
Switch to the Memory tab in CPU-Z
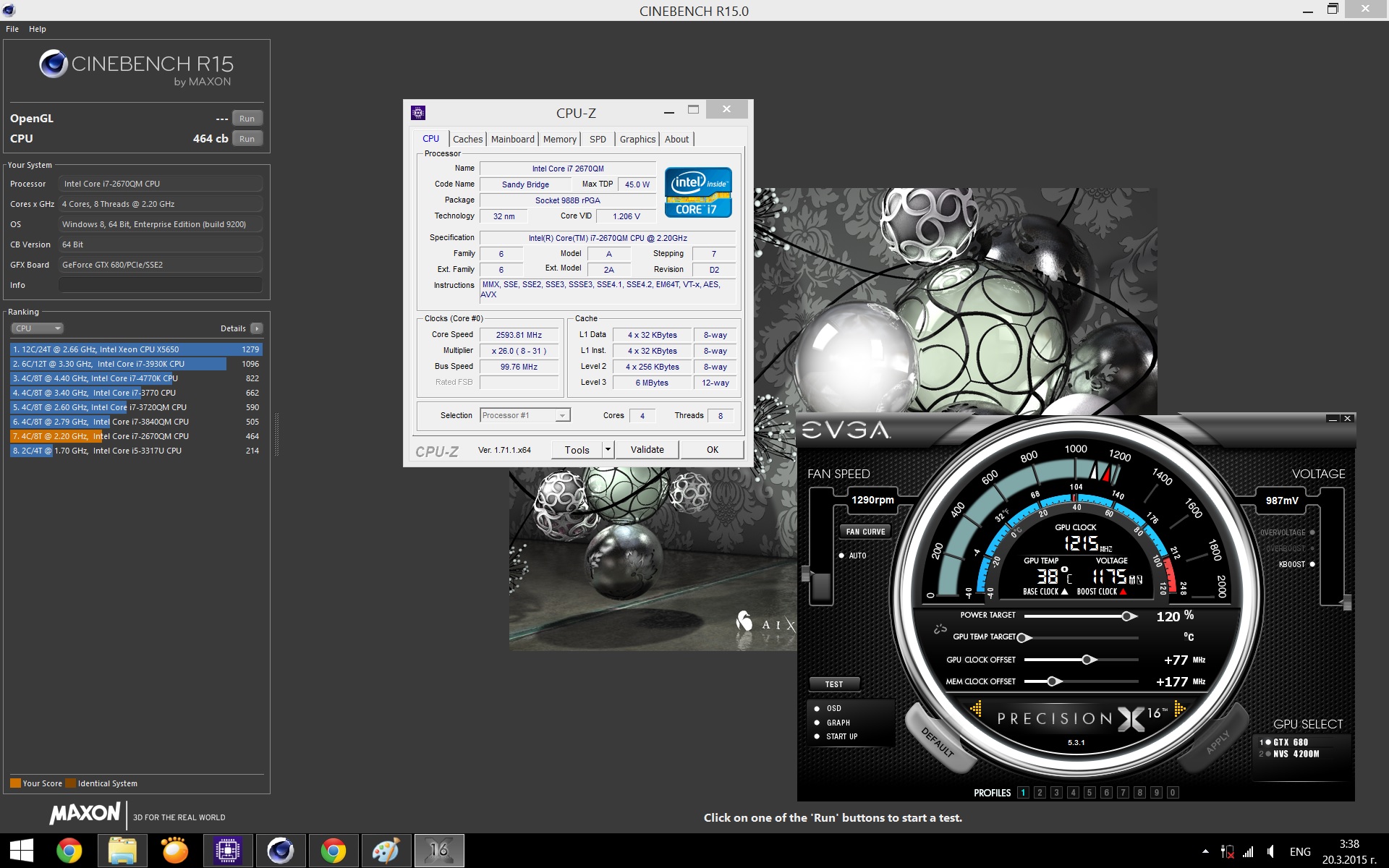(560, 139)
